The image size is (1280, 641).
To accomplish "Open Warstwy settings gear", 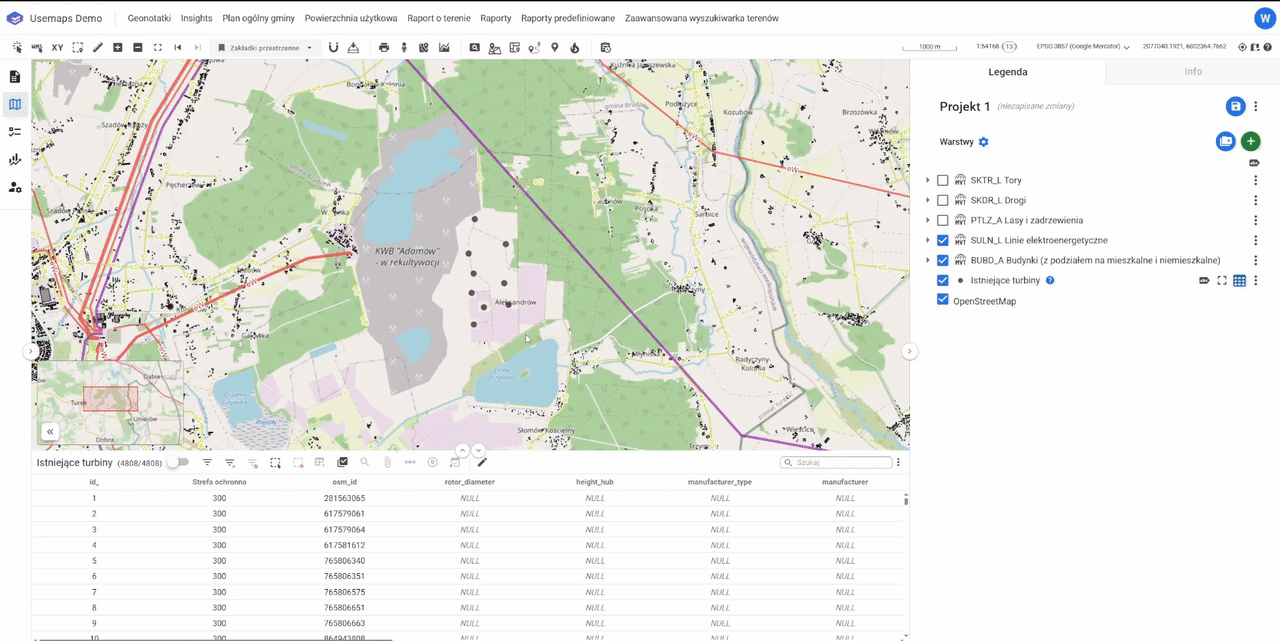I will coord(983,142).
